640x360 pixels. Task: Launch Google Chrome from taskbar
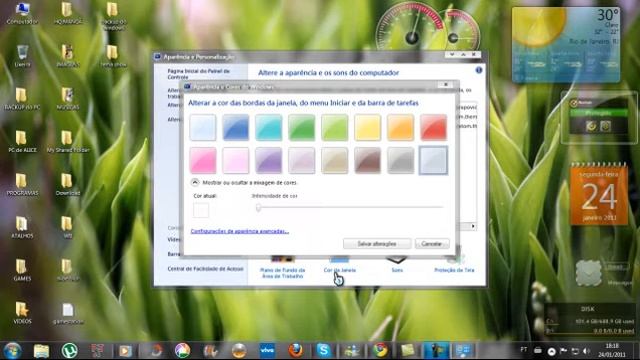click(x=380, y=351)
